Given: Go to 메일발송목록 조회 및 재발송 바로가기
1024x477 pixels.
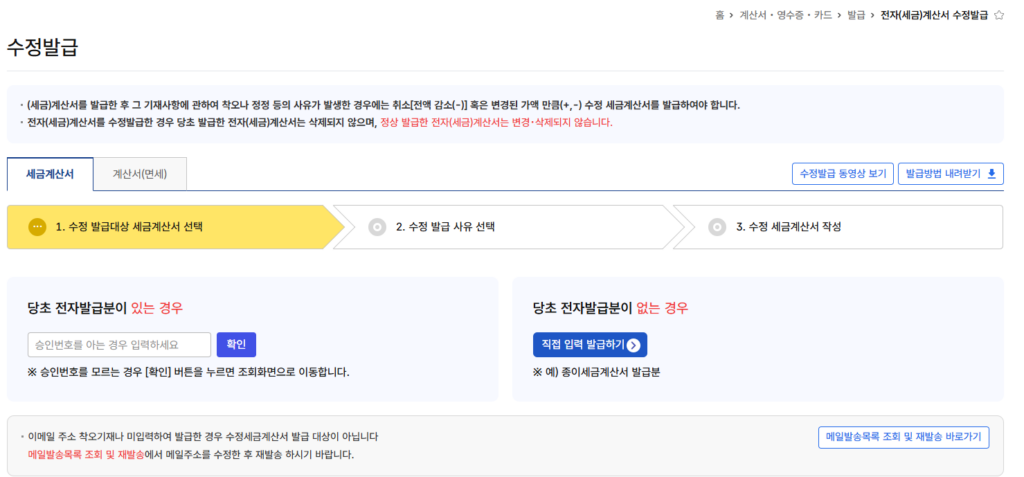Looking at the screenshot, I should click(x=903, y=437).
